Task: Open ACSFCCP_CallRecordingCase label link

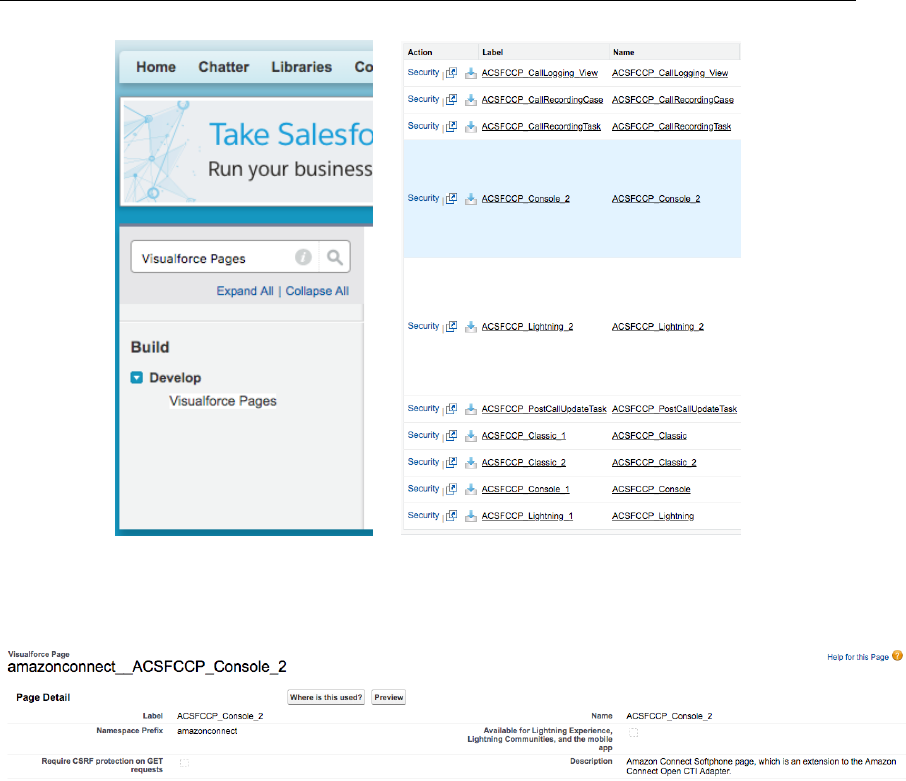Action: pyautogui.click(x=542, y=99)
